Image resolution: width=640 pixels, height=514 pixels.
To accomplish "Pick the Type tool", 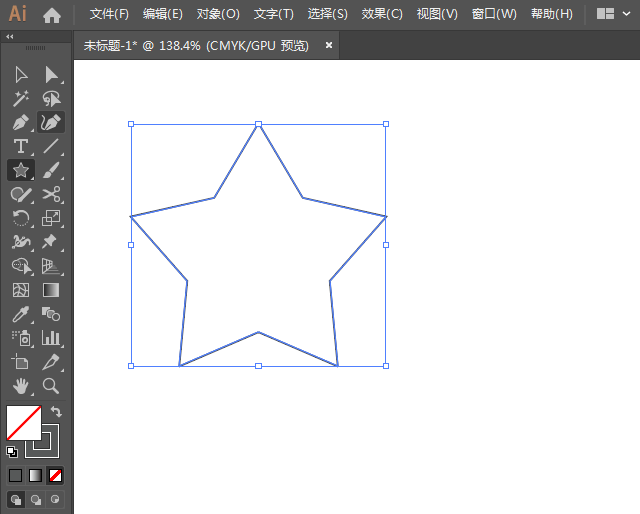I will click(21, 146).
